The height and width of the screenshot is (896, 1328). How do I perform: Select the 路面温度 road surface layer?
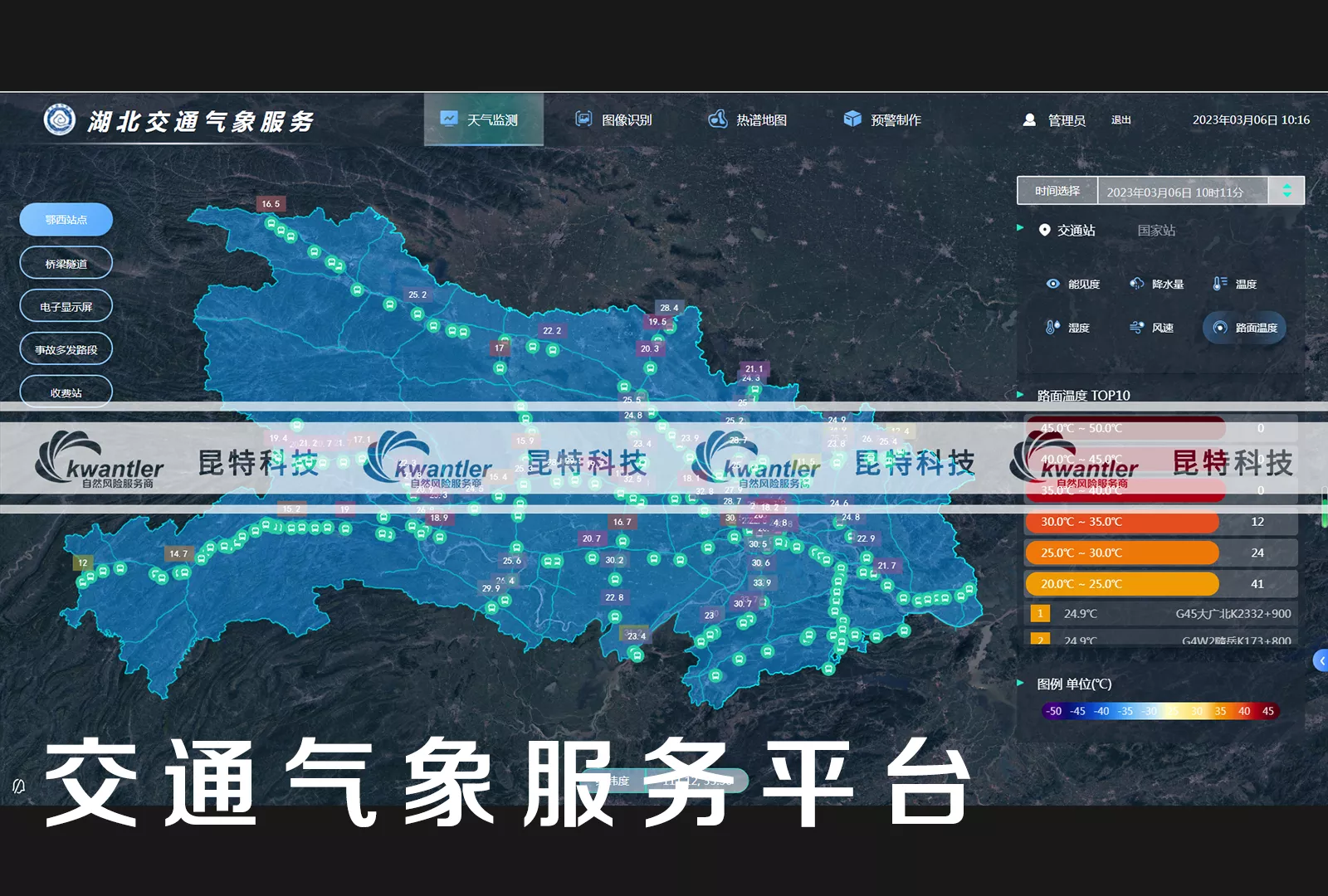point(1244,328)
